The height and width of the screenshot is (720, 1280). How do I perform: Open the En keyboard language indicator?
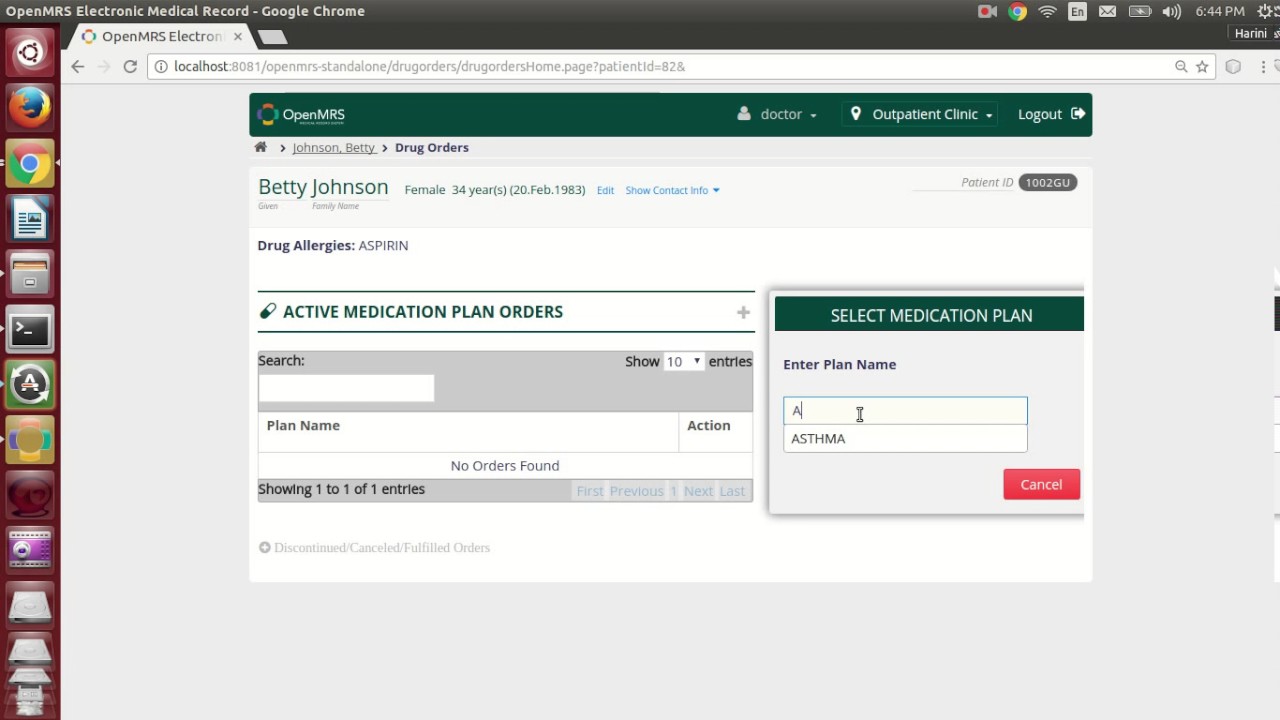[x=1077, y=12]
